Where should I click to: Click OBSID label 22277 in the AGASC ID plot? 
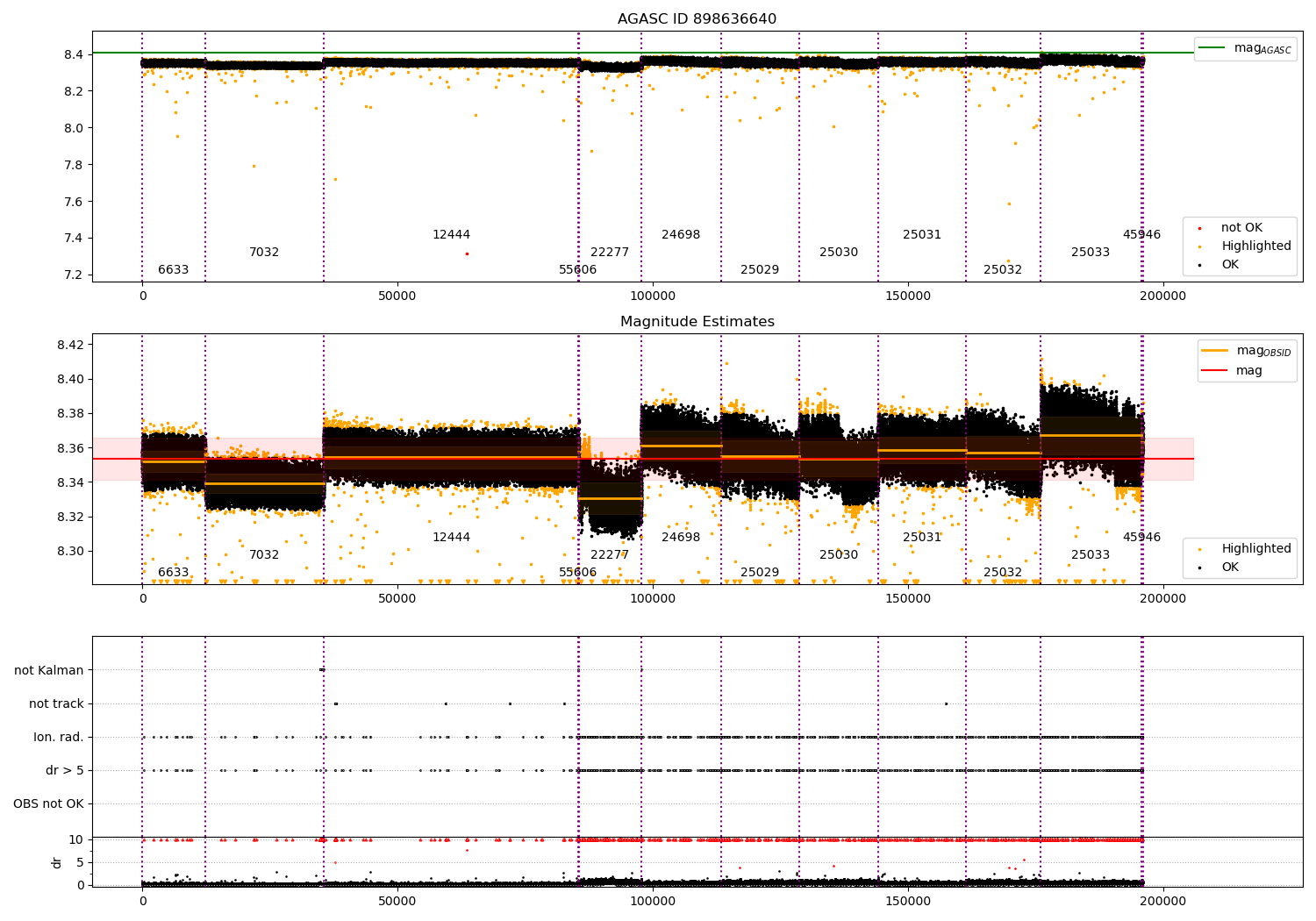[x=610, y=253]
